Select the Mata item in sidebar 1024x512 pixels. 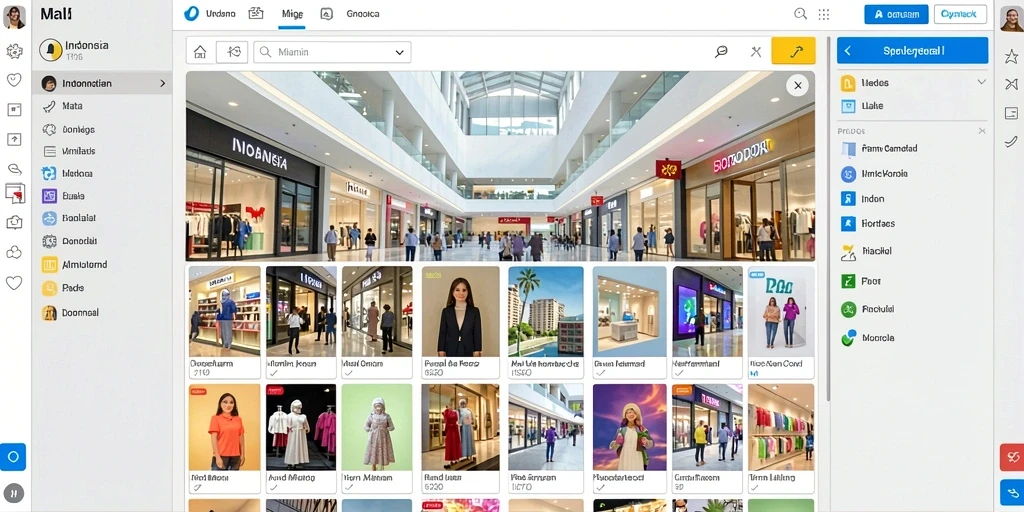pyautogui.click(x=72, y=106)
